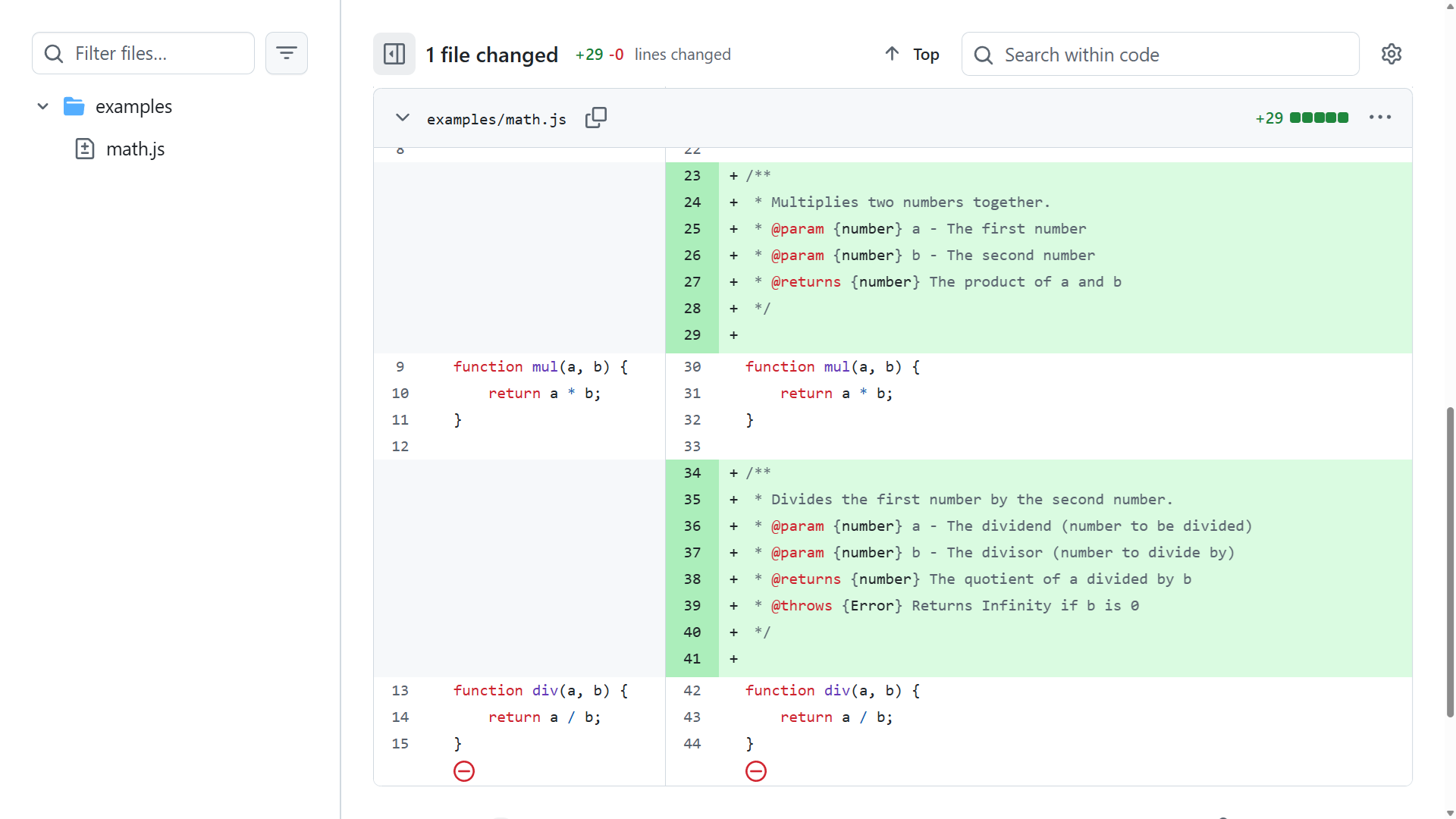
Task: Toggle the file tree side panel
Action: (394, 54)
